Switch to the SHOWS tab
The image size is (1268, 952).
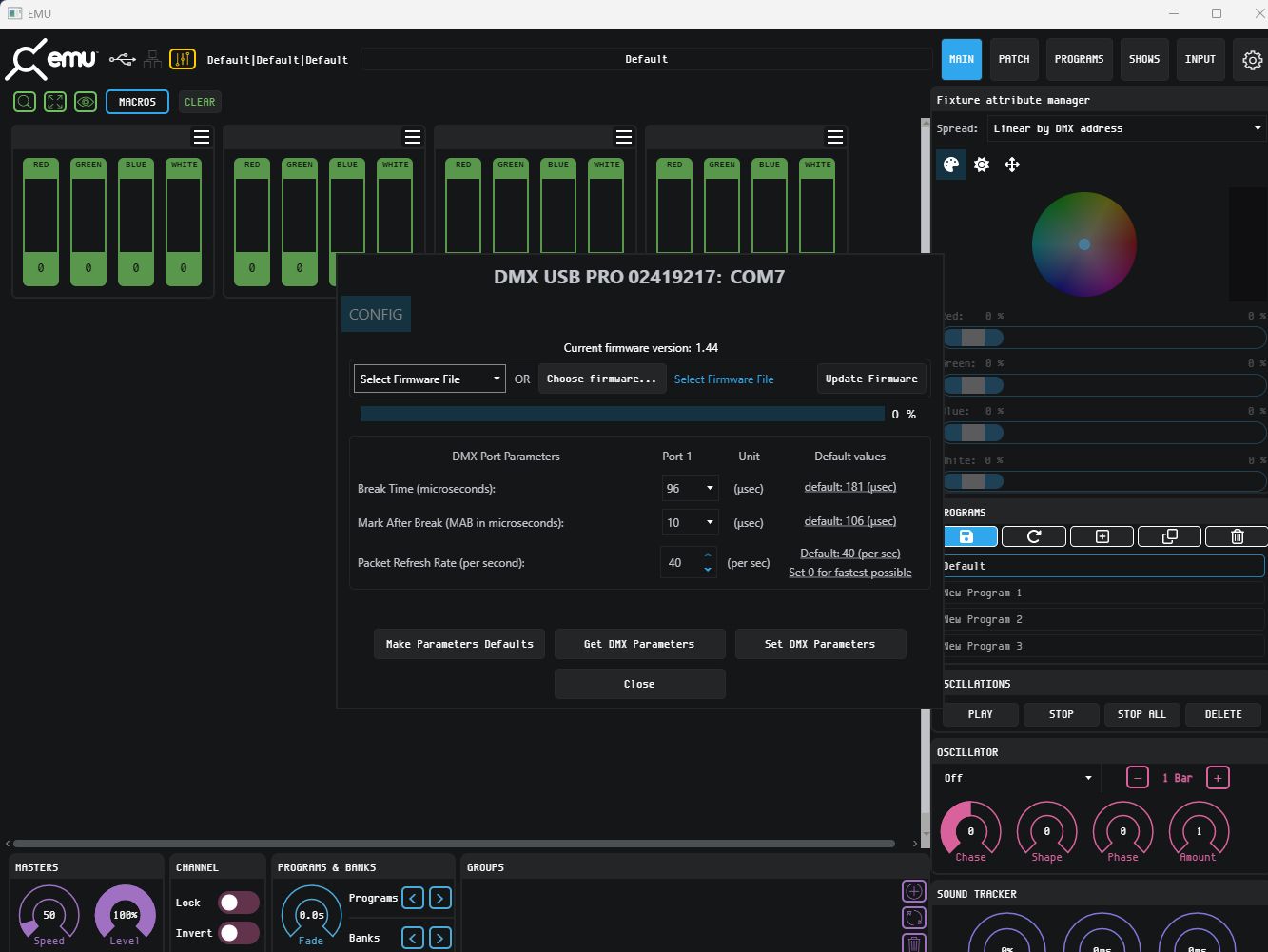pyautogui.click(x=1144, y=59)
